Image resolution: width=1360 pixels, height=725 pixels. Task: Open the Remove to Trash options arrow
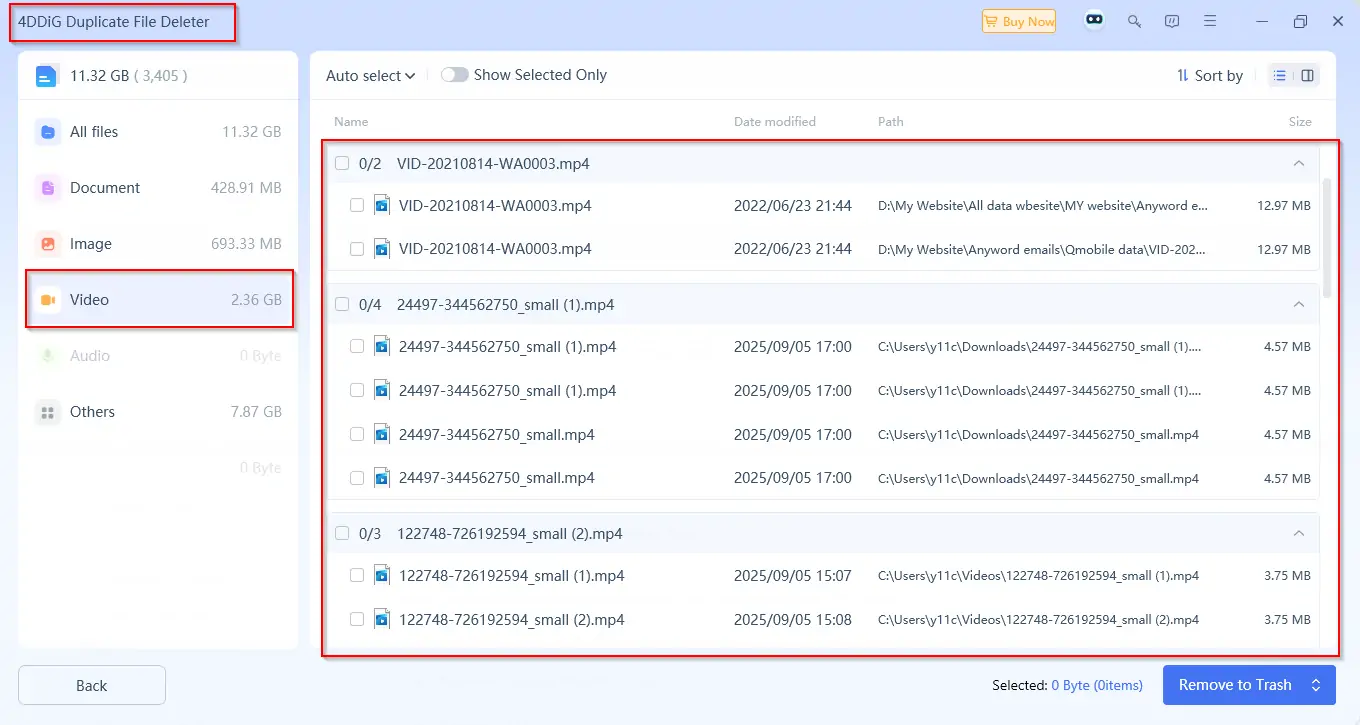[x=1316, y=685]
